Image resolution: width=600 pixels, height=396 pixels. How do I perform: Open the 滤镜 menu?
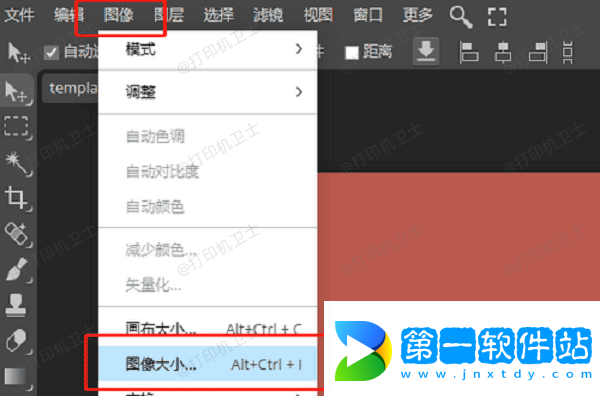point(268,15)
